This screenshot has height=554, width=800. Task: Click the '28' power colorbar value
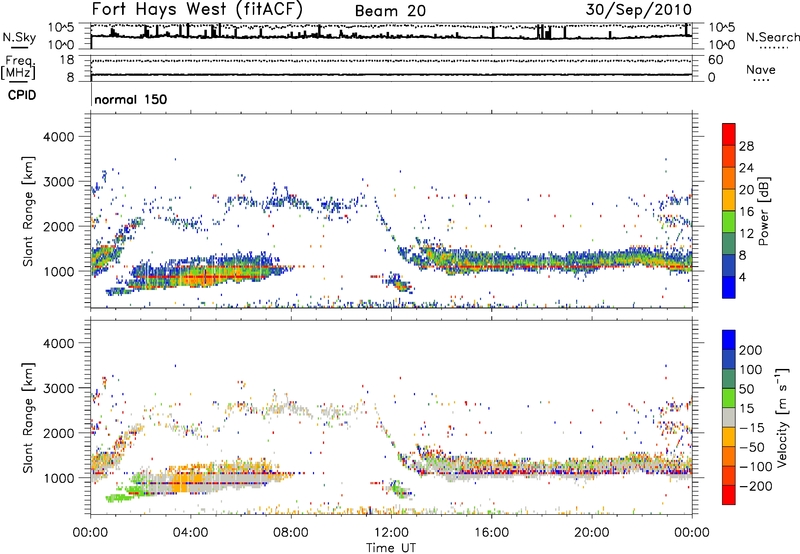(x=746, y=146)
